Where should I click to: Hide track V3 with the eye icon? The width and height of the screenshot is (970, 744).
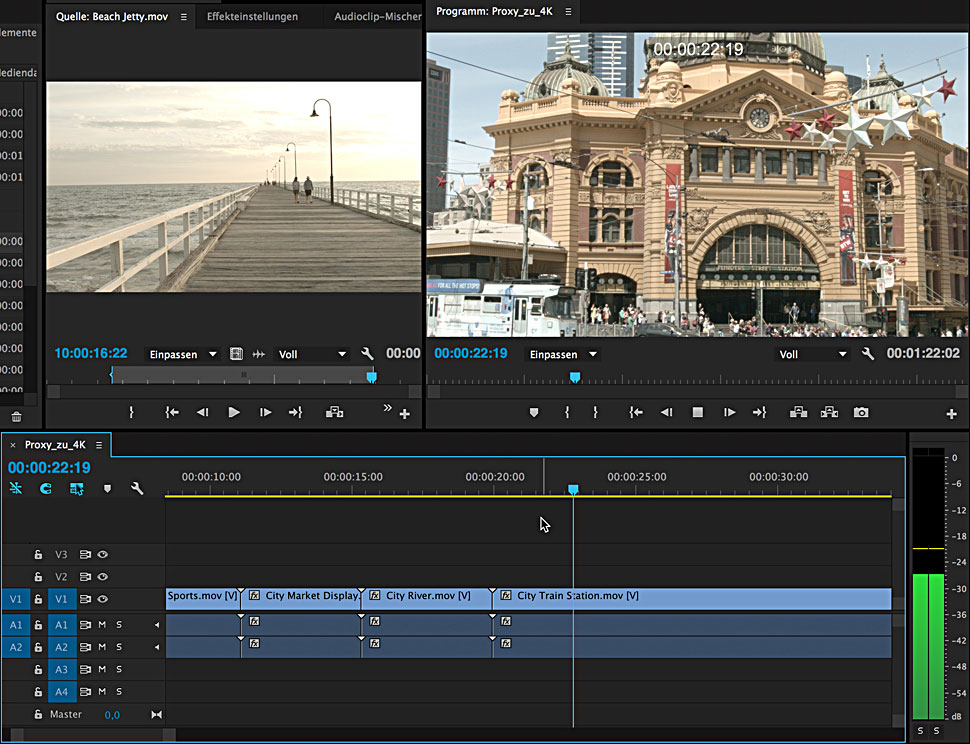coord(102,554)
